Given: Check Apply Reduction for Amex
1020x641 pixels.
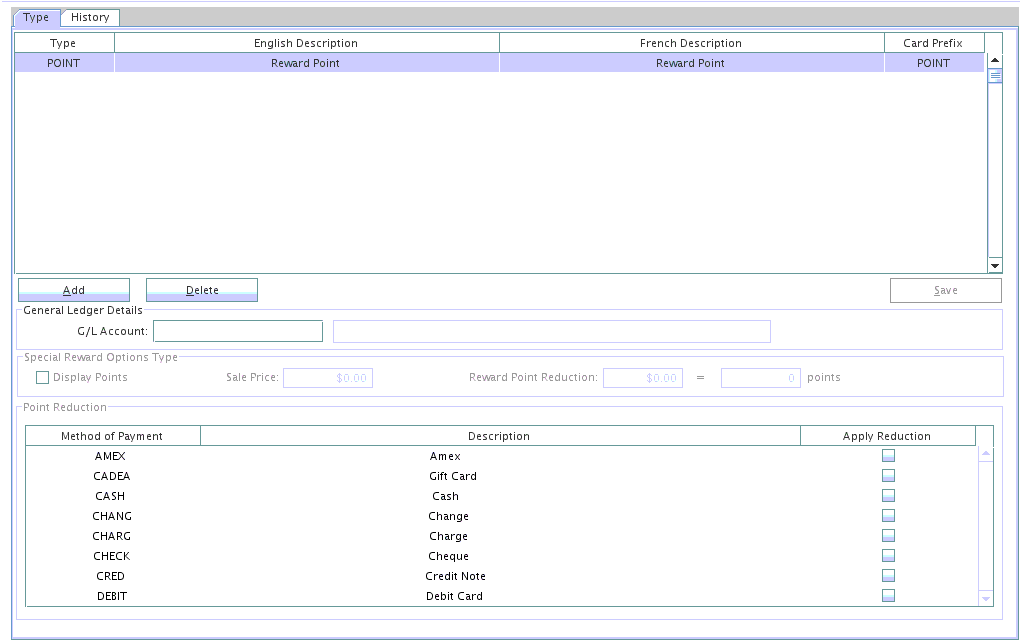Looking at the screenshot, I should pos(888,456).
